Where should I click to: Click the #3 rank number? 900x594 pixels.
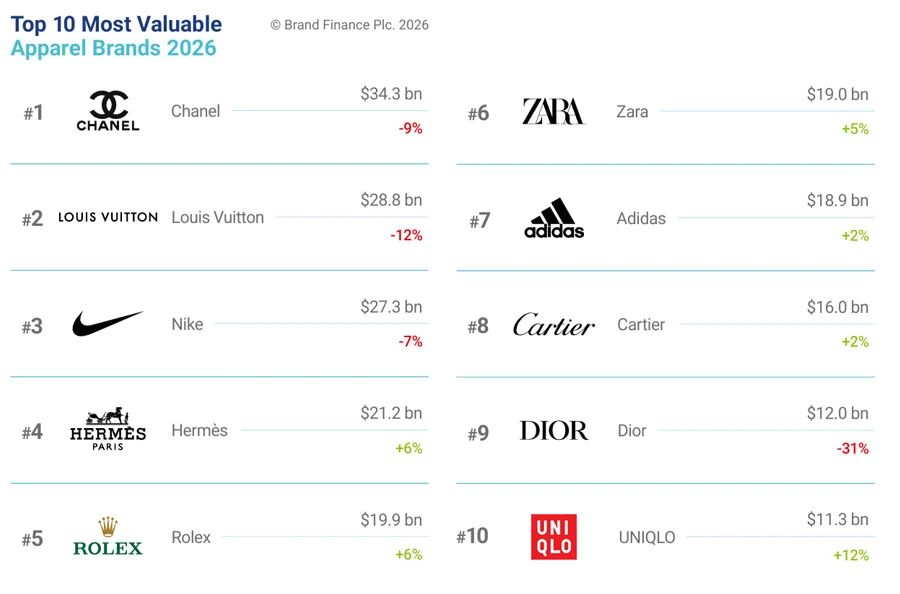click(32, 326)
